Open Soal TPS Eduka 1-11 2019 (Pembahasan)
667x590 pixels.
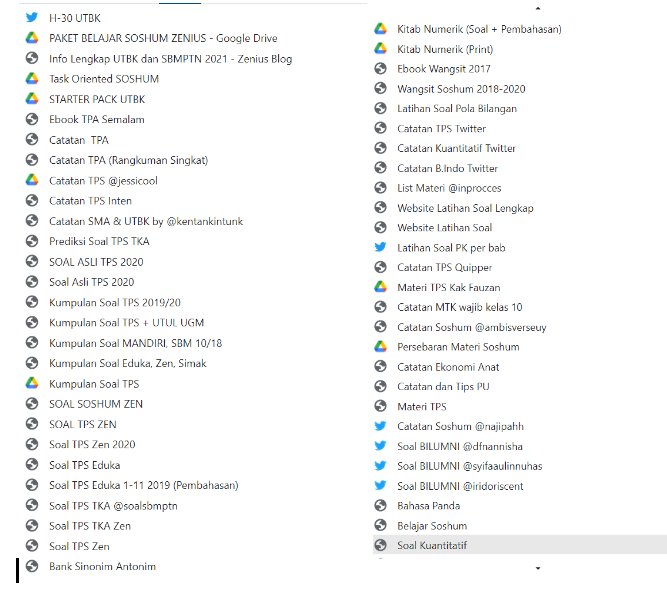coord(143,485)
